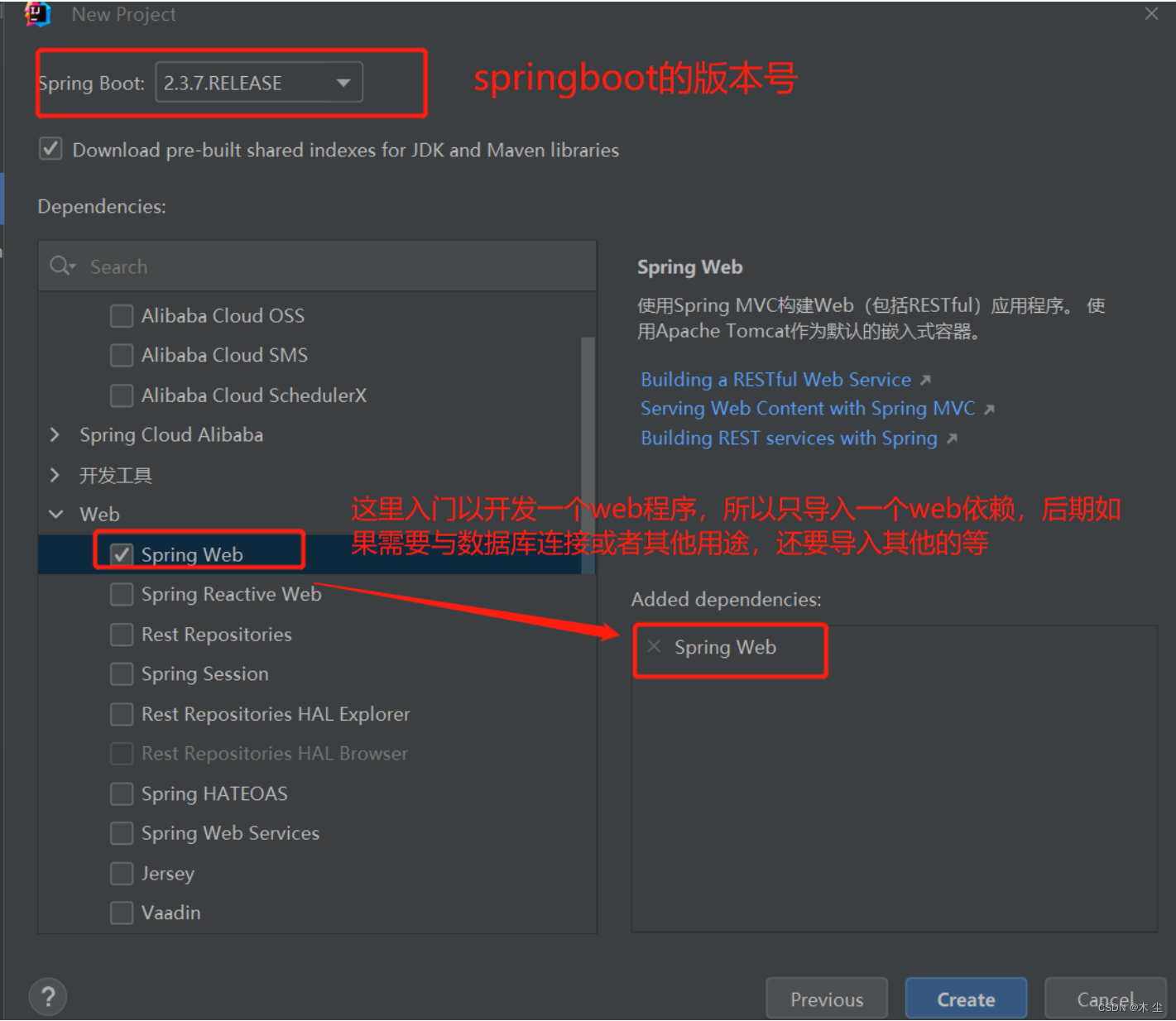Select the Spring Cloud Alibaba tree row
Image resolution: width=1176 pixels, height=1021 pixels.
(x=317, y=434)
